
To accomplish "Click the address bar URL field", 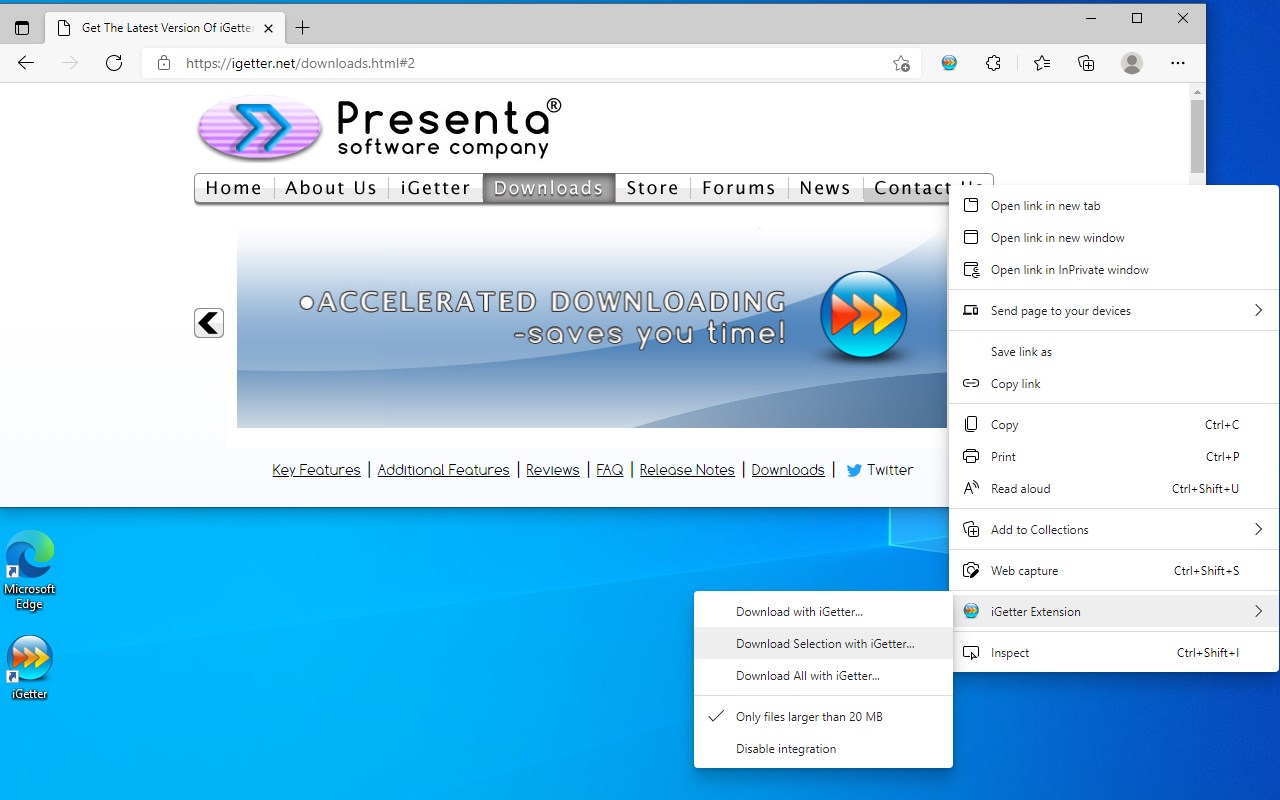I will (530, 63).
